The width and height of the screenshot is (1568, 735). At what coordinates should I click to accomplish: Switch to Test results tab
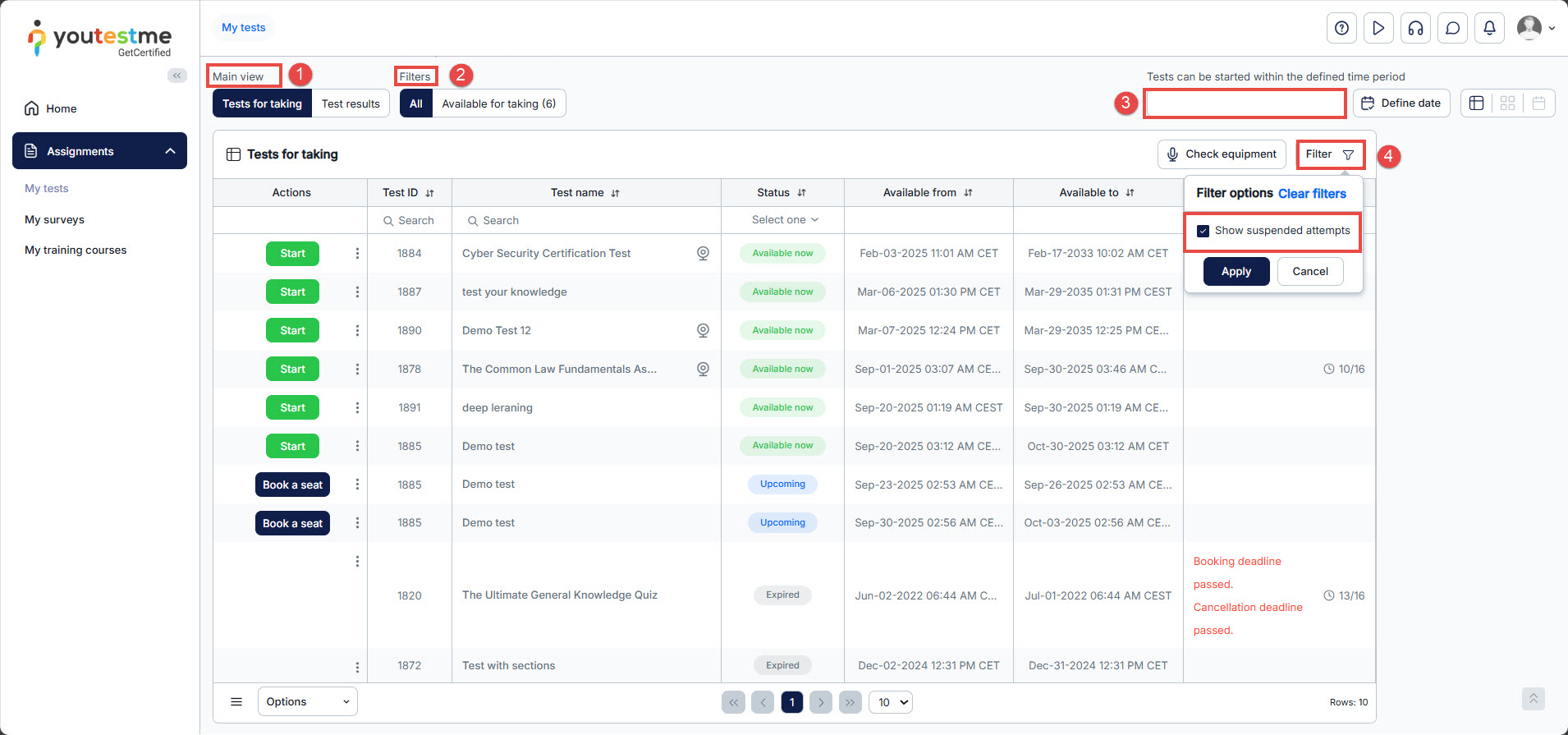click(x=351, y=103)
